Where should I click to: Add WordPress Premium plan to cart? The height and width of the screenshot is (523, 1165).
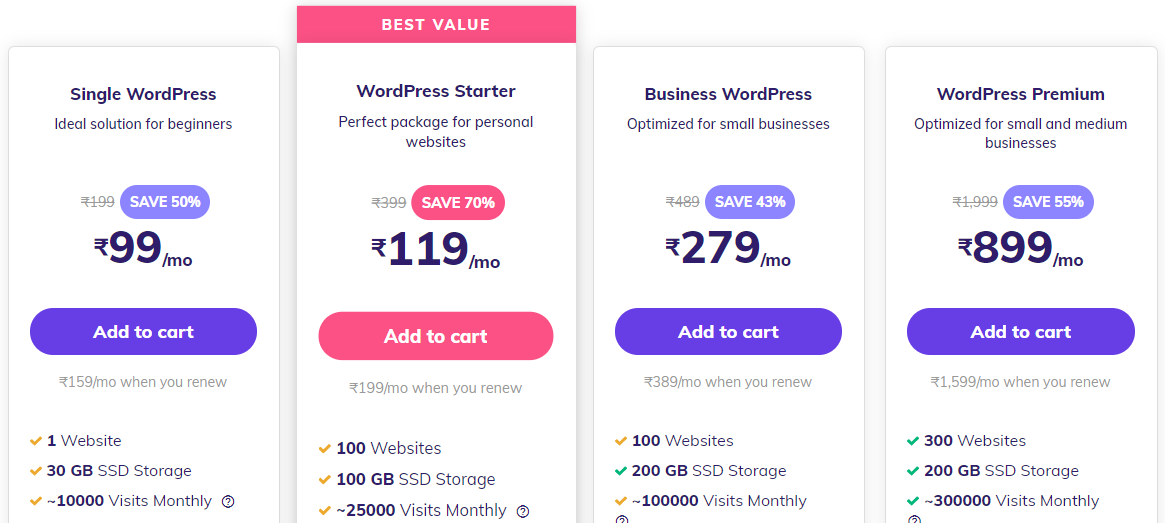(x=1020, y=332)
